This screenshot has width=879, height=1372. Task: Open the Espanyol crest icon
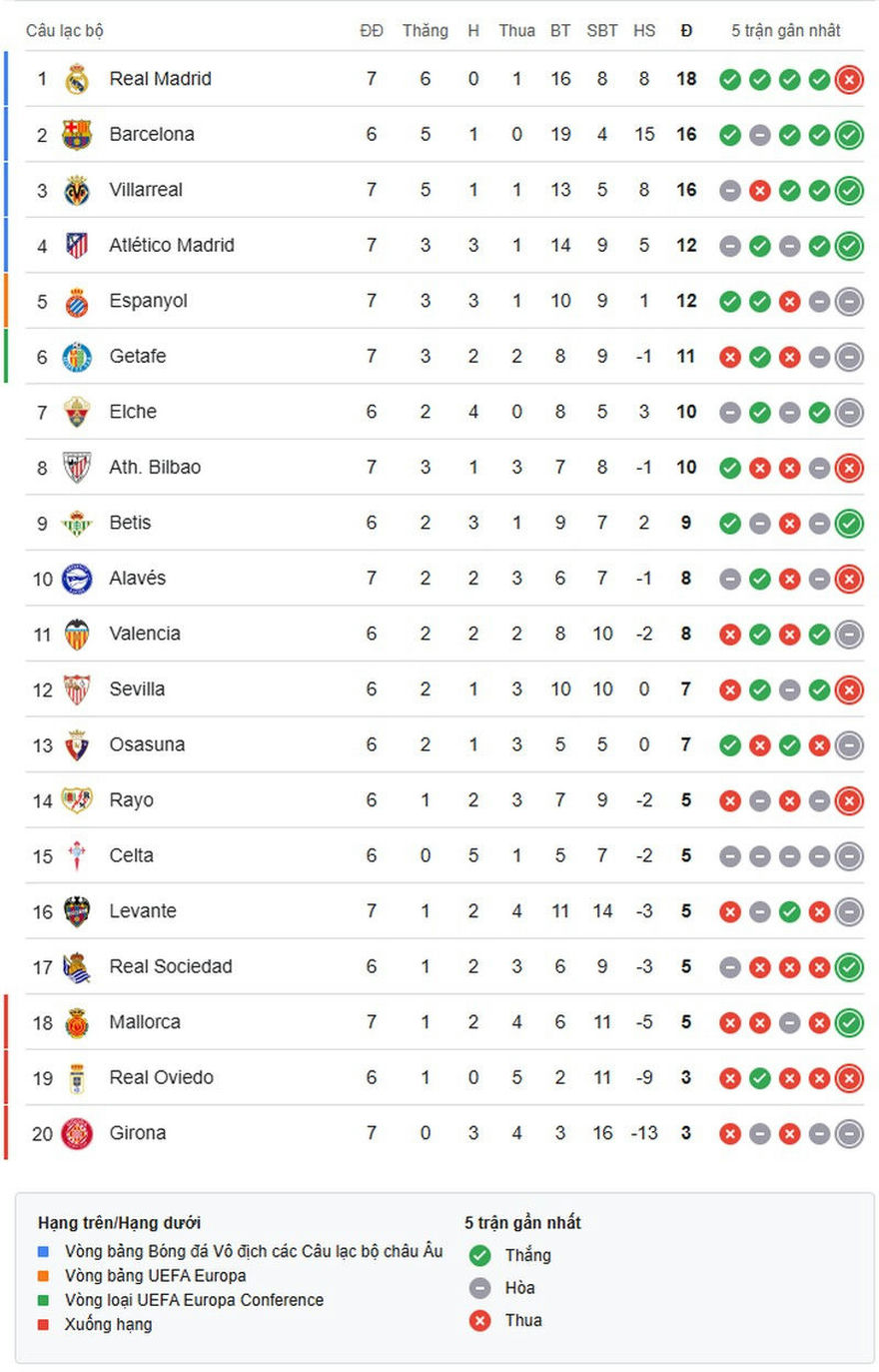point(77,301)
